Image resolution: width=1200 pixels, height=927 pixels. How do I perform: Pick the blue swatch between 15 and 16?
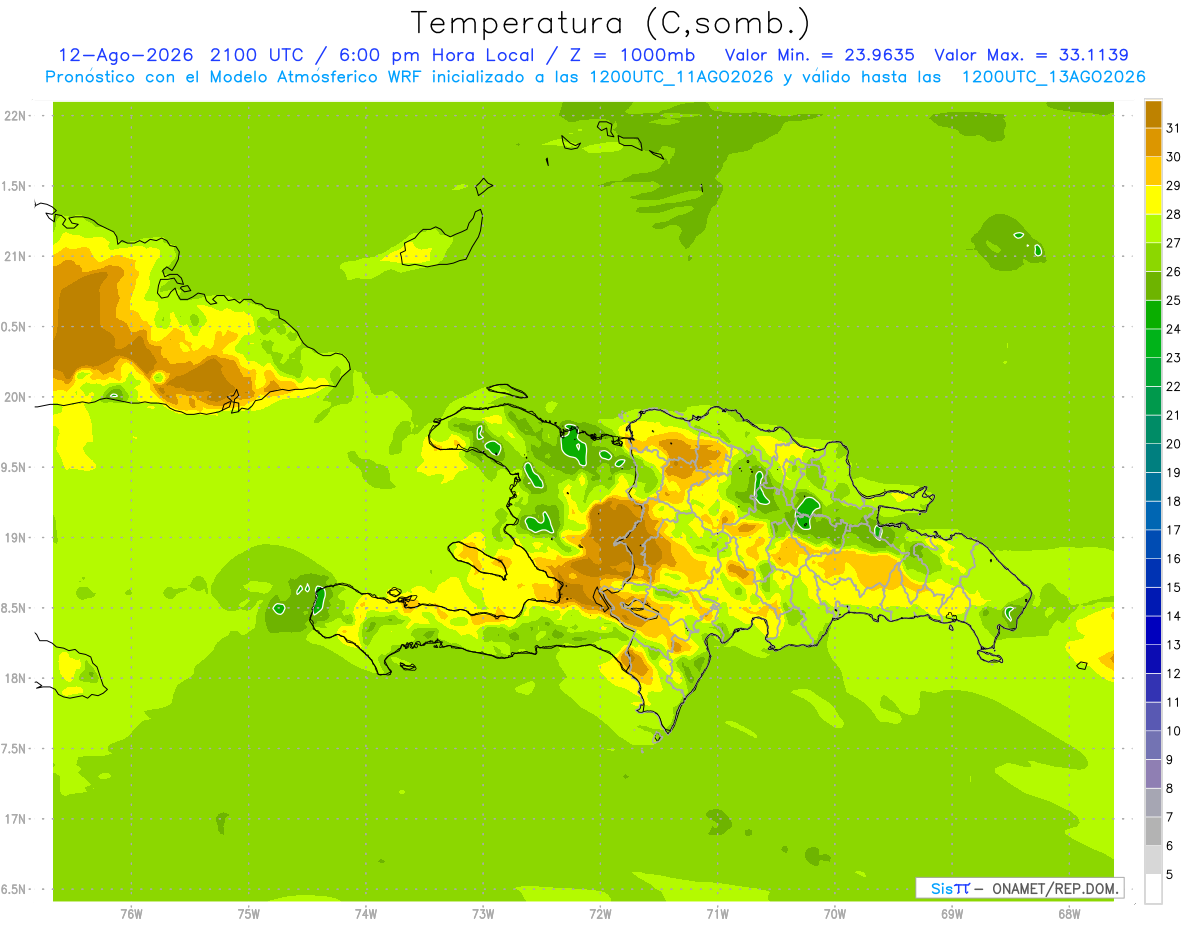tap(1153, 573)
